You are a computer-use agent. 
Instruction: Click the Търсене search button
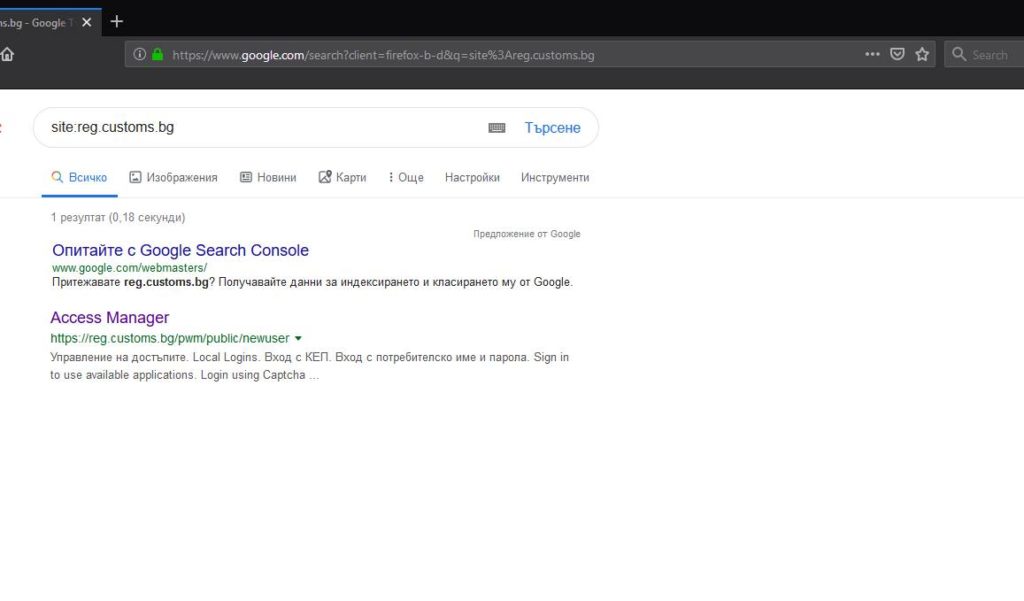pos(552,128)
